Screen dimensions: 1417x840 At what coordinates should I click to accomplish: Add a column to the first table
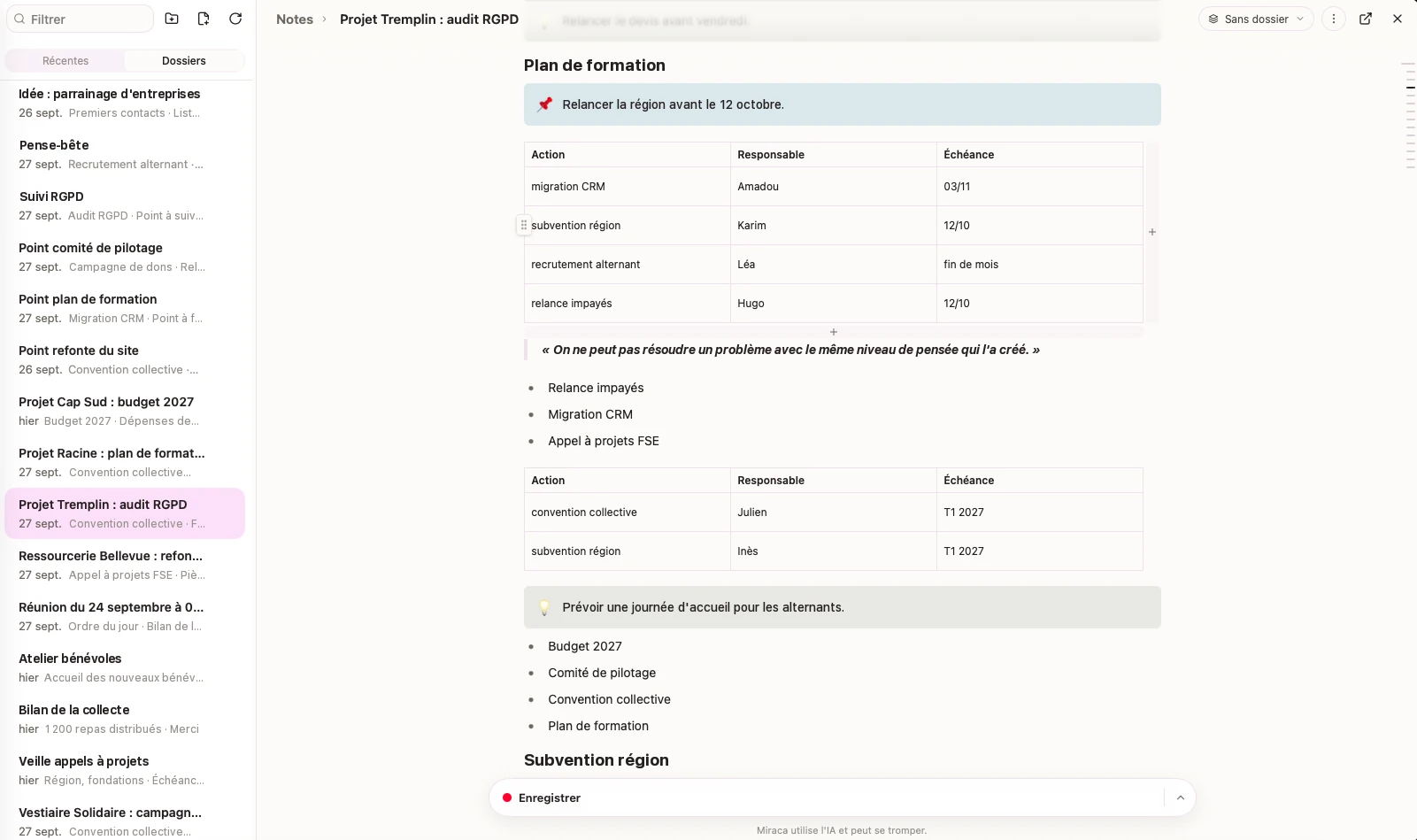(x=1152, y=232)
